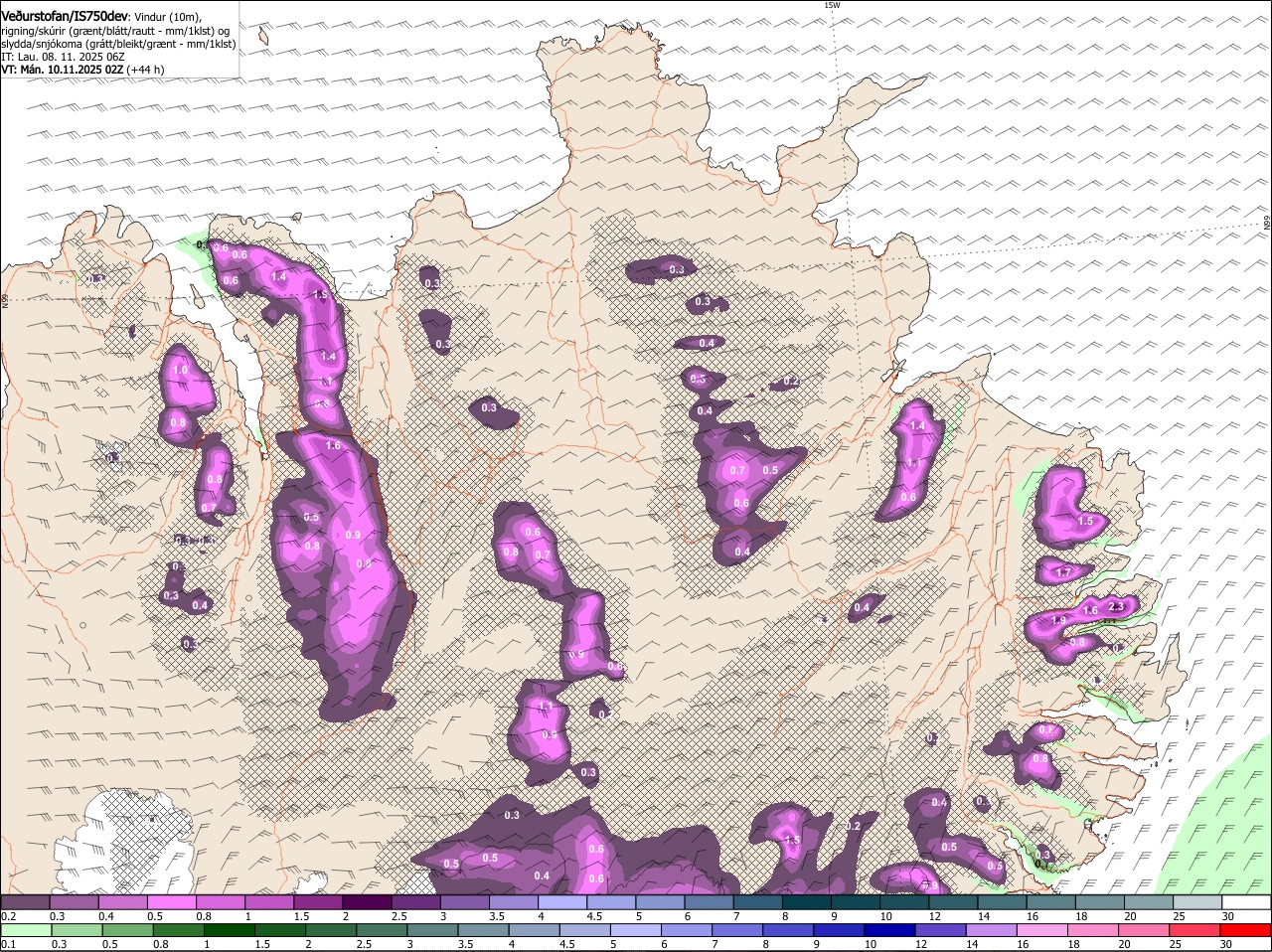Select the rain legend swatch labeled 0.1

(x=25, y=931)
